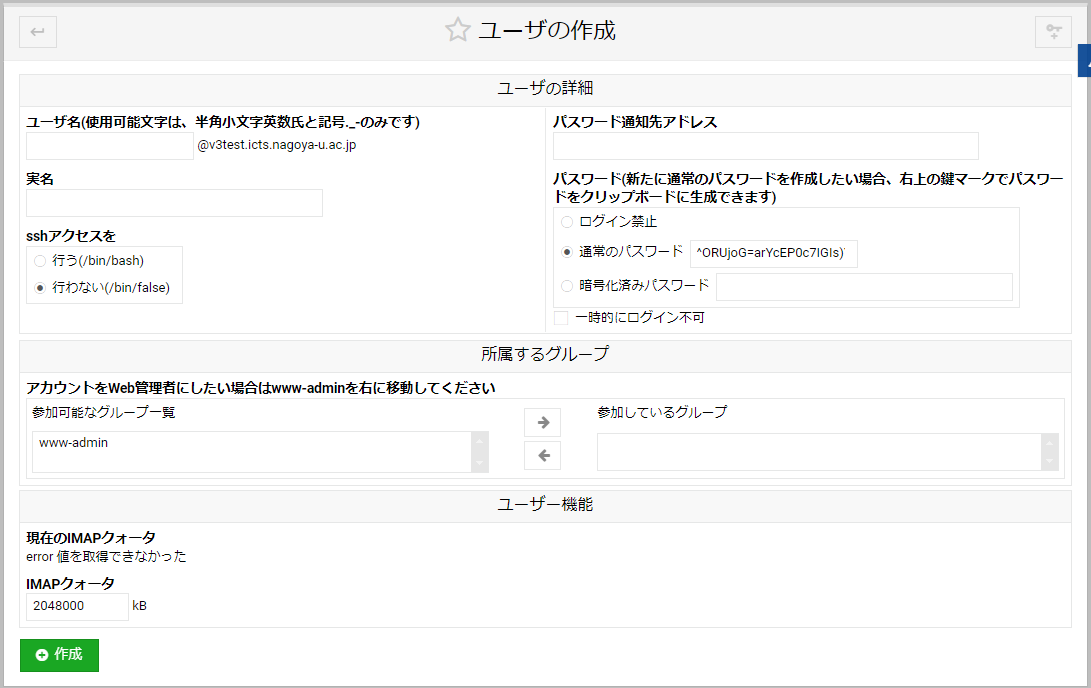This screenshot has height=688, width=1091.
Task: Click the scrollbar of the 参加しているグループ list
Action: (x=1049, y=452)
